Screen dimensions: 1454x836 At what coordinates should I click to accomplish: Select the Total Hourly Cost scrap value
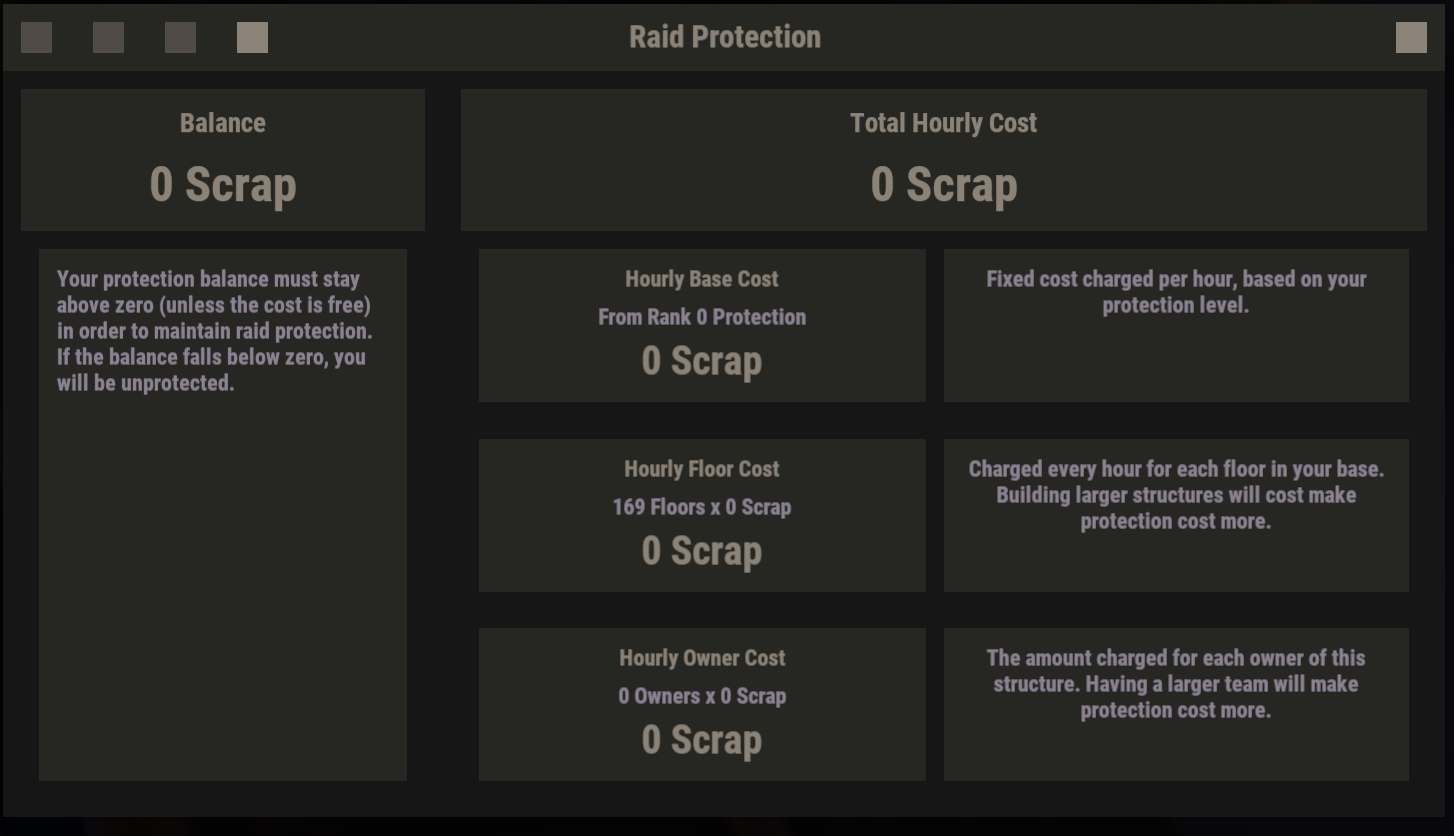click(x=943, y=185)
